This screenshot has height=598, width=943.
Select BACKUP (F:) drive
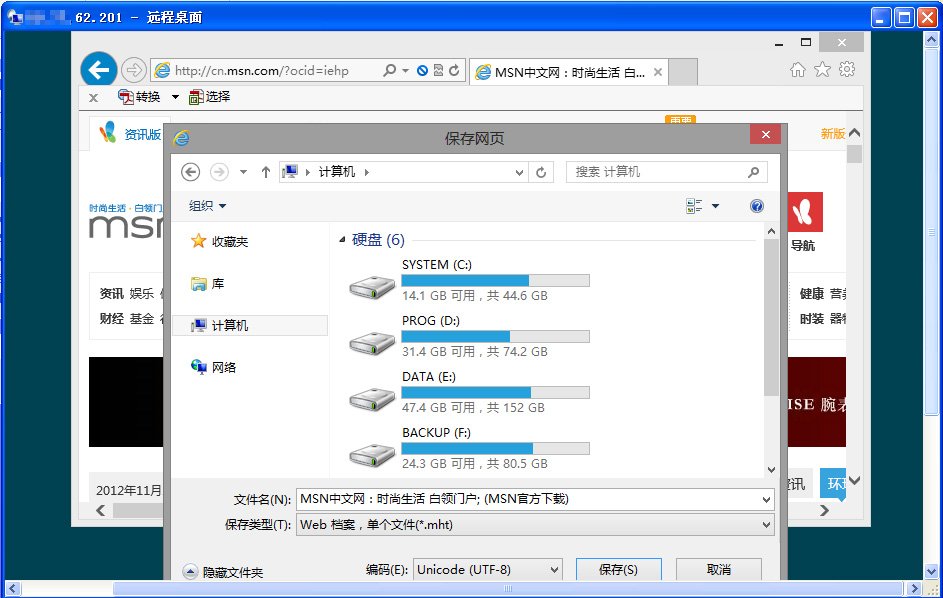pos(469,448)
